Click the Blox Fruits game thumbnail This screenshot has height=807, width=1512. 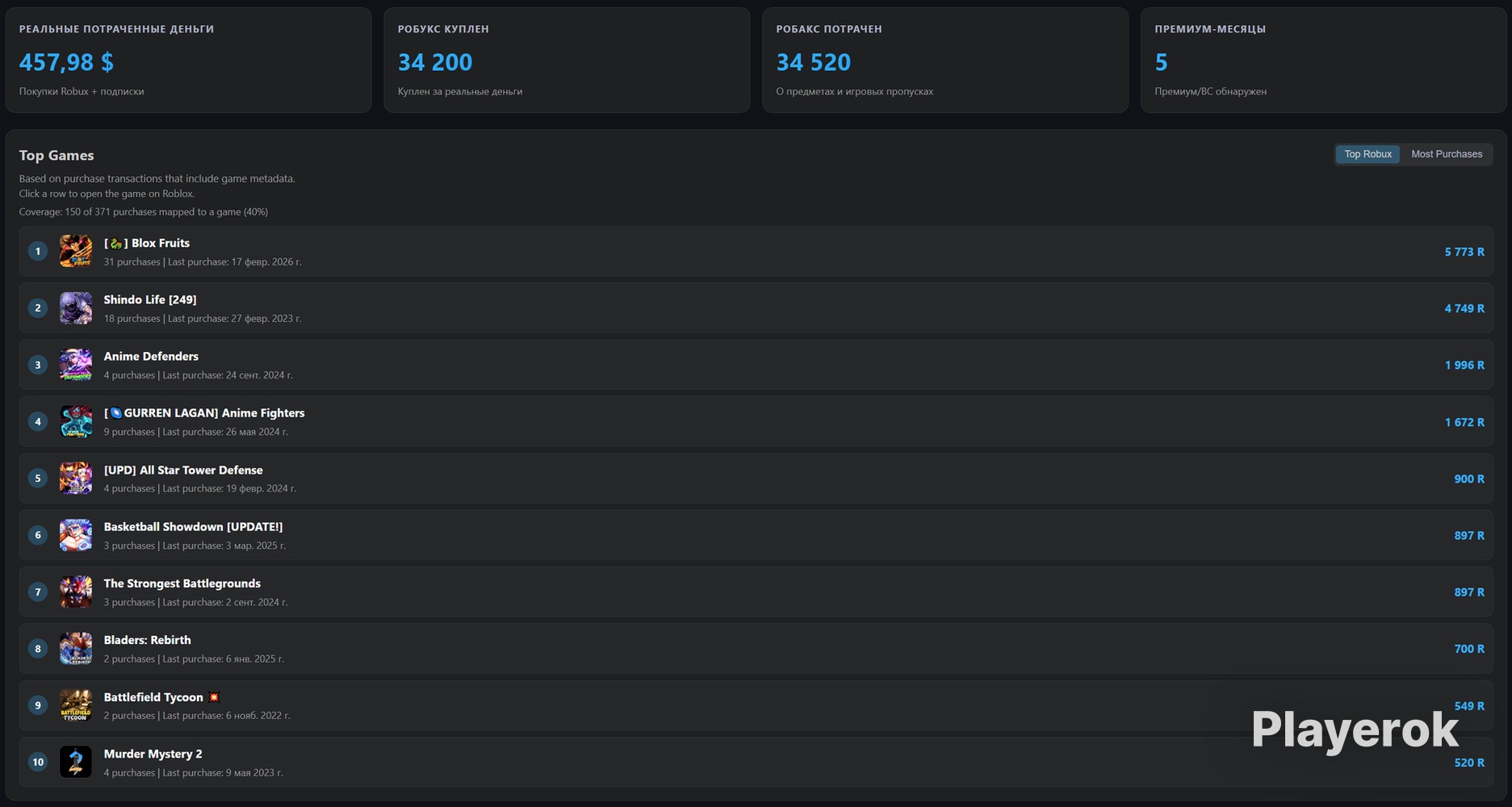pyautogui.click(x=76, y=252)
